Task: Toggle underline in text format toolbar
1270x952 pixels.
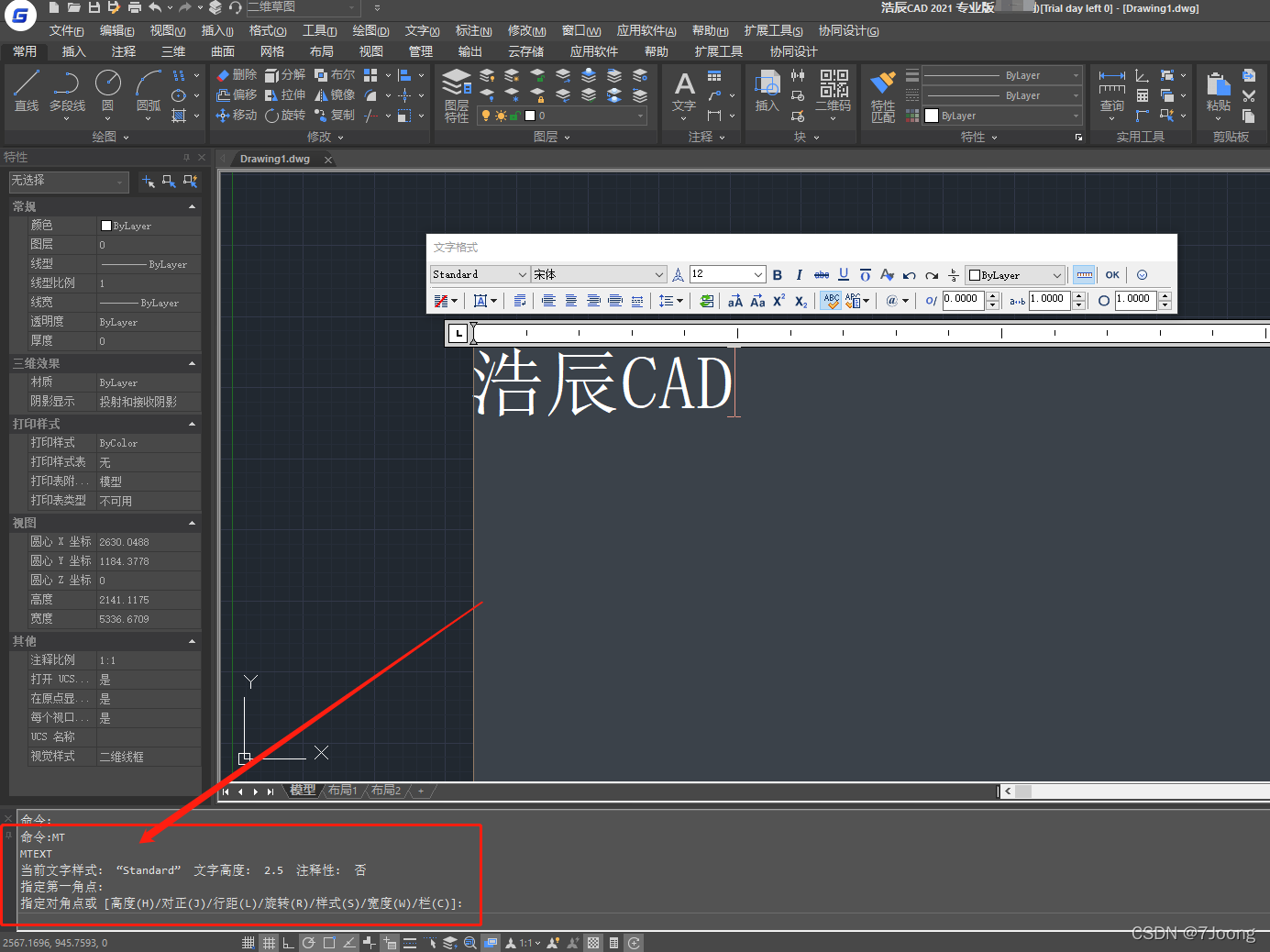Action: (x=844, y=274)
